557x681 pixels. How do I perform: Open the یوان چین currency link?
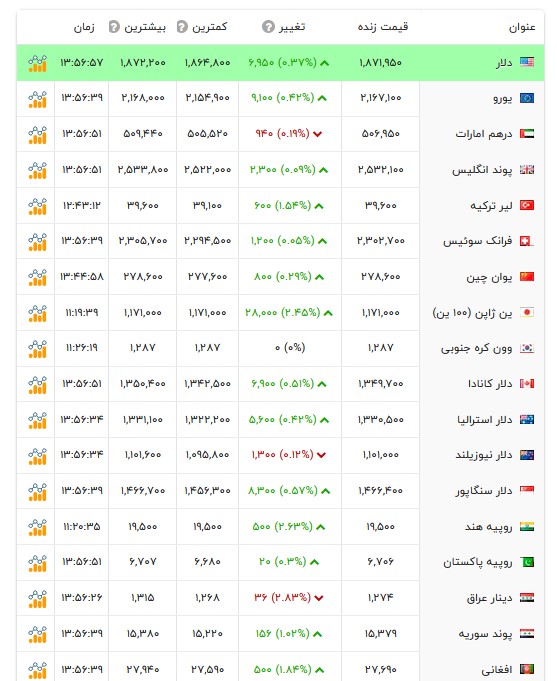(490, 278)
